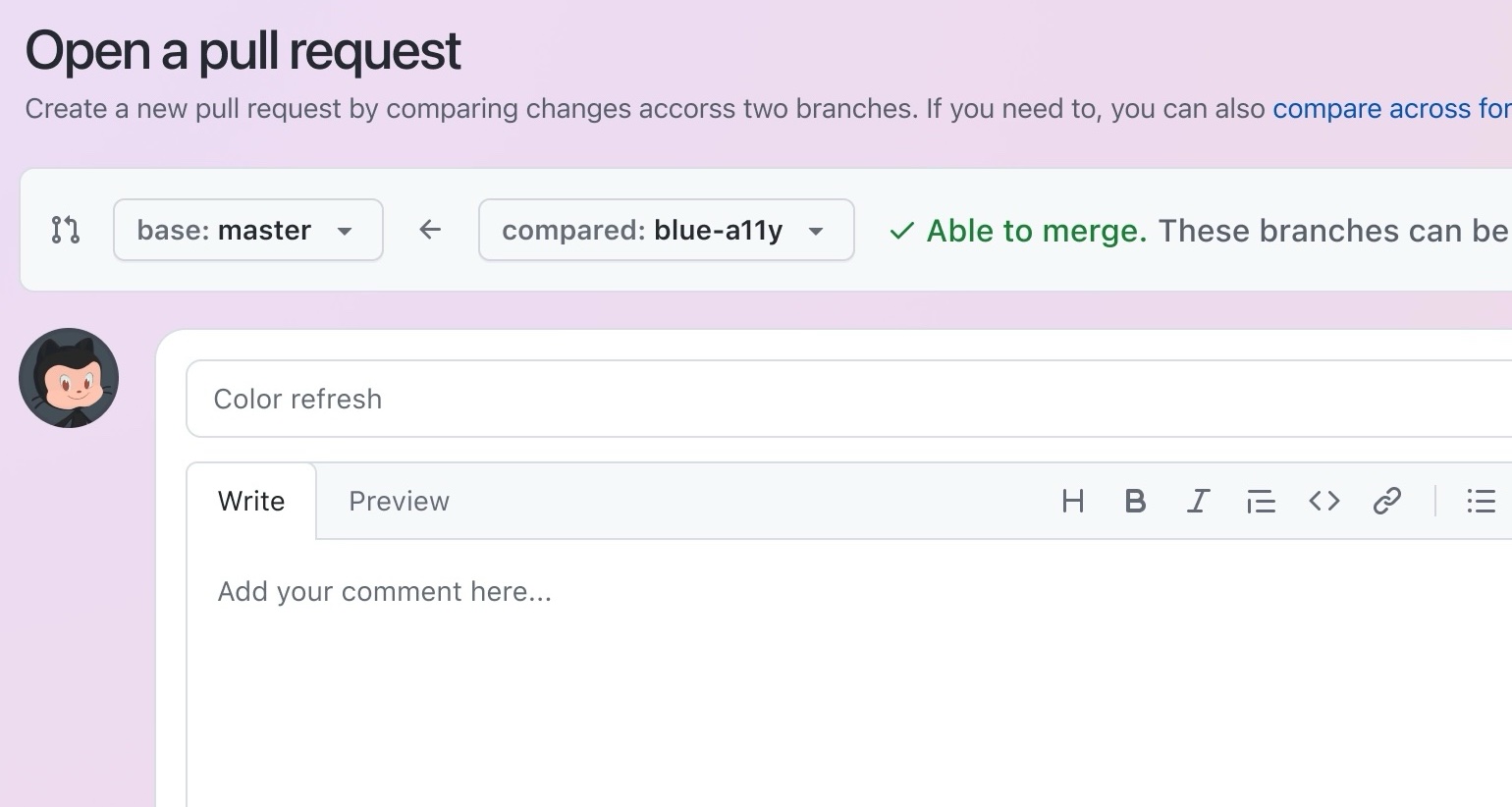1512x807 pixels.
Task: Toggle italic formatting for the comment
Action: [x=1198, y=501]
